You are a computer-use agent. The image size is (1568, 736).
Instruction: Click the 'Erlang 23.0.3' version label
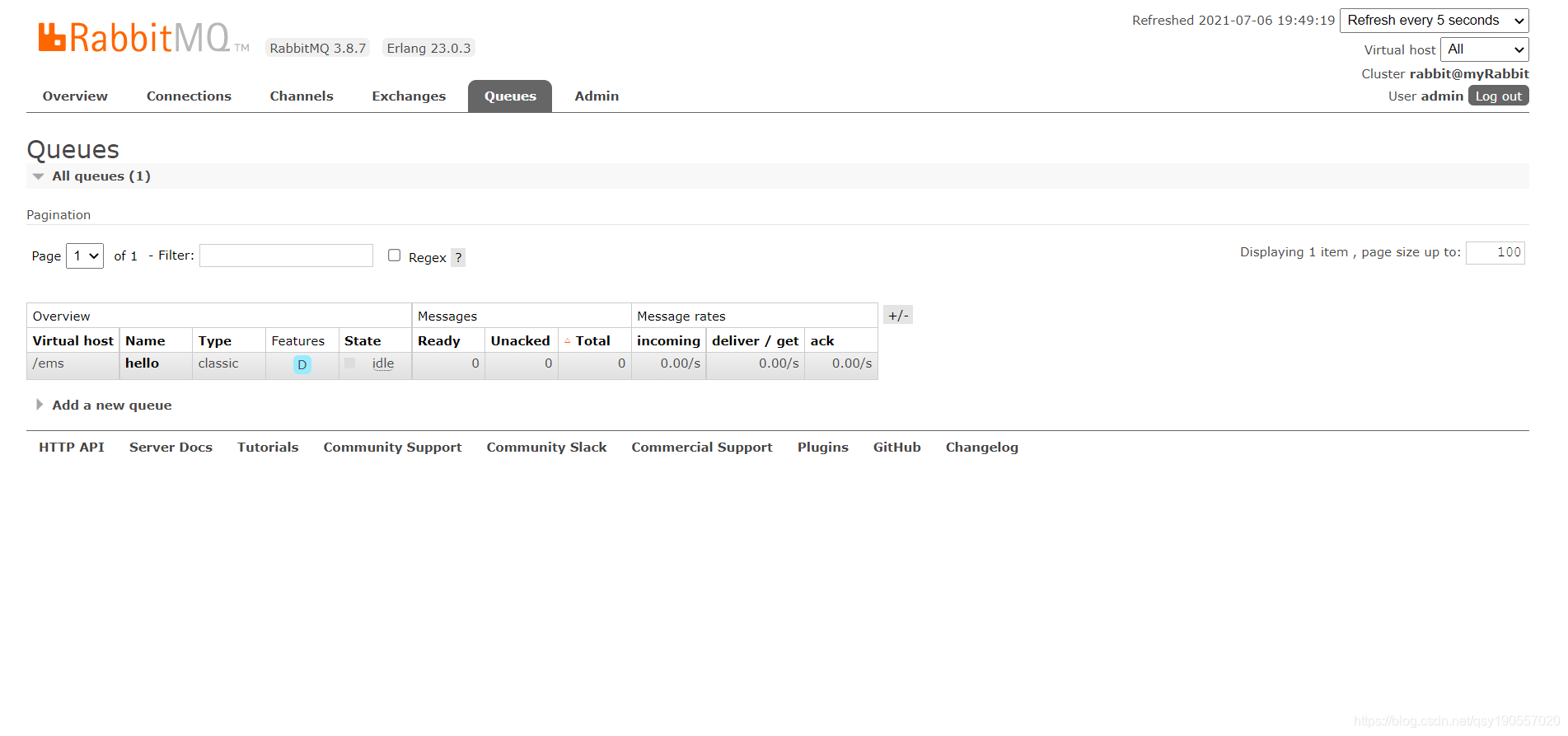point(428,48)
